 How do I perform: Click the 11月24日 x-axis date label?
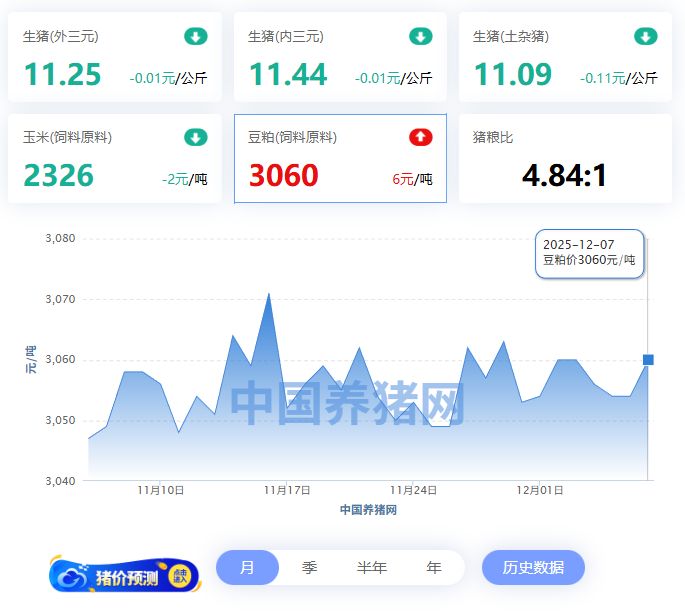pos(413,490)
